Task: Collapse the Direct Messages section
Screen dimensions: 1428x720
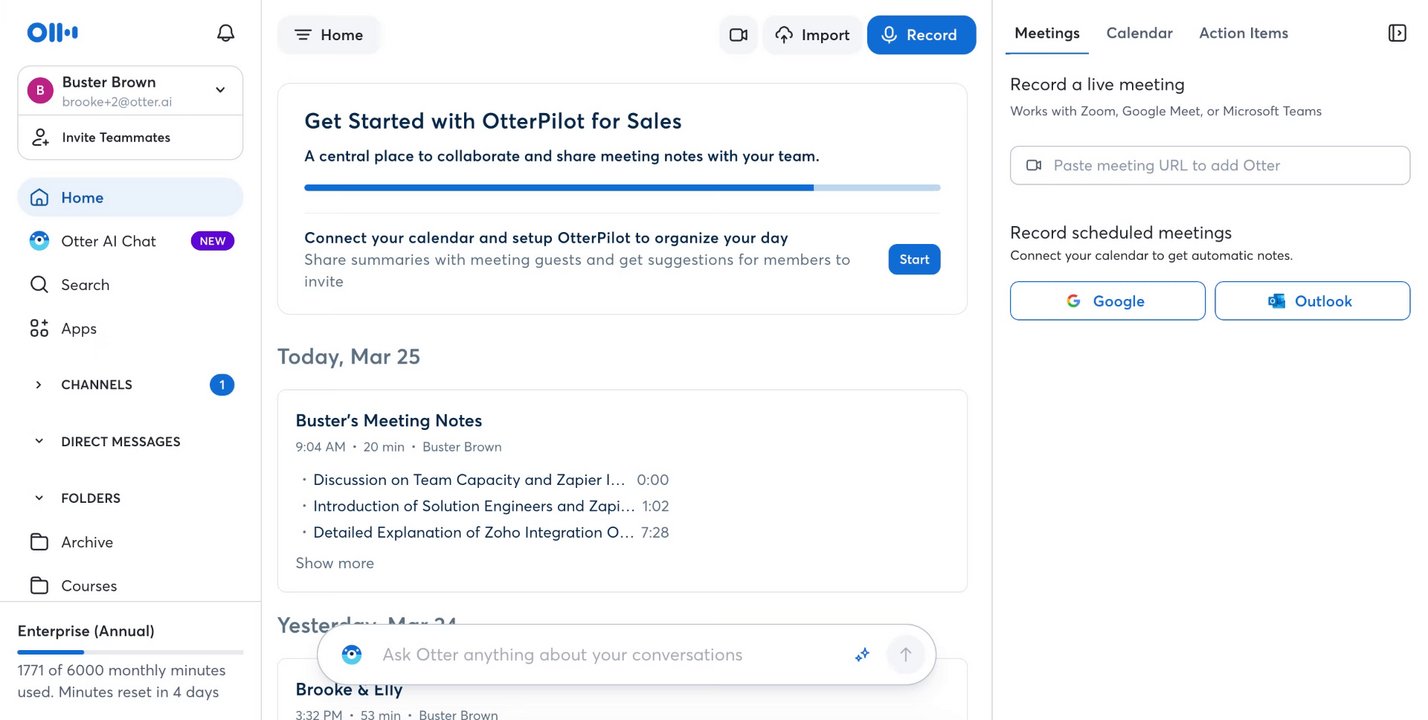Action: 39,442
